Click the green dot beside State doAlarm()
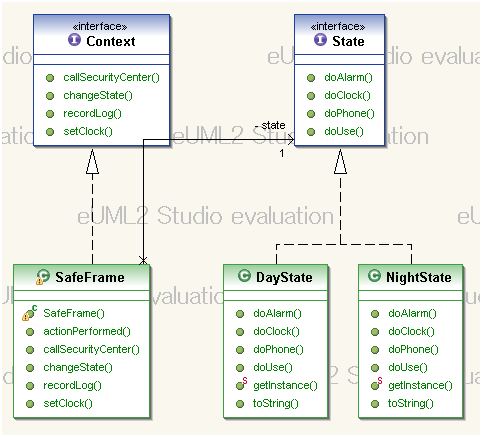Image resolution: width=482 pixels, height=437 pixels. pos(311,78)
